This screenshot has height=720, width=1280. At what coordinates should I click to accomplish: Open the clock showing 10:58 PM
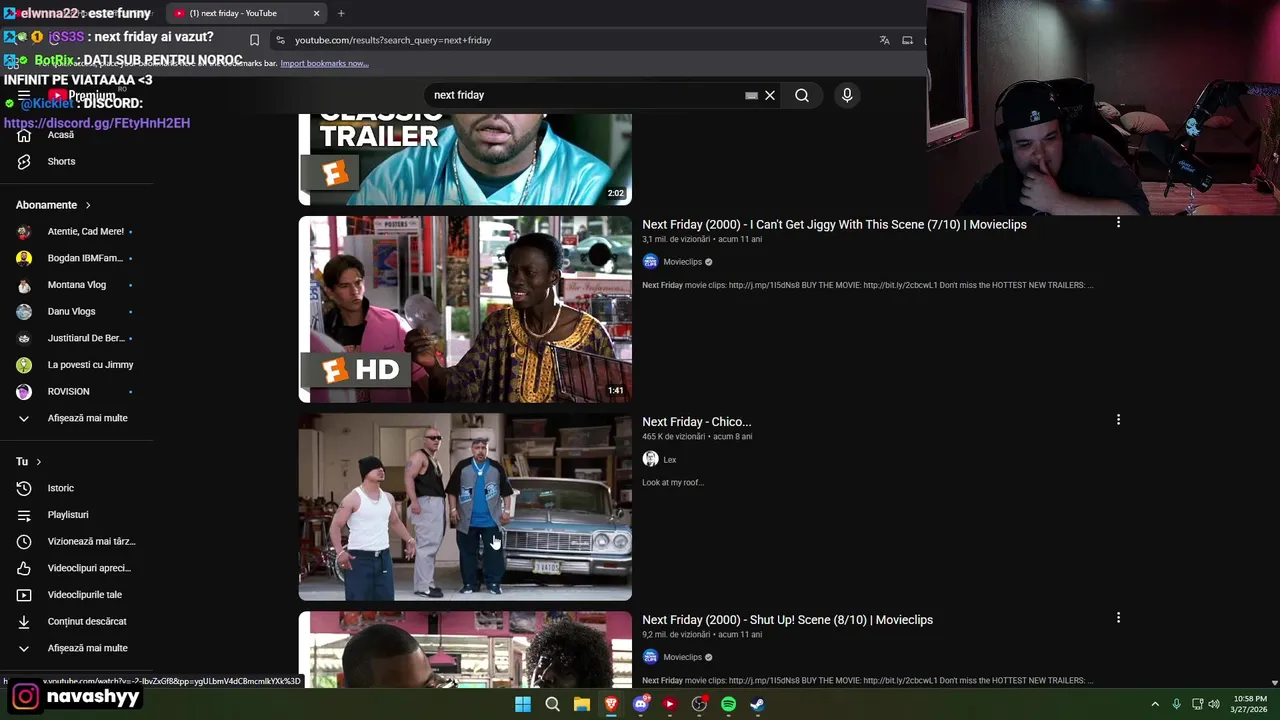click(x=1250, y=704)
